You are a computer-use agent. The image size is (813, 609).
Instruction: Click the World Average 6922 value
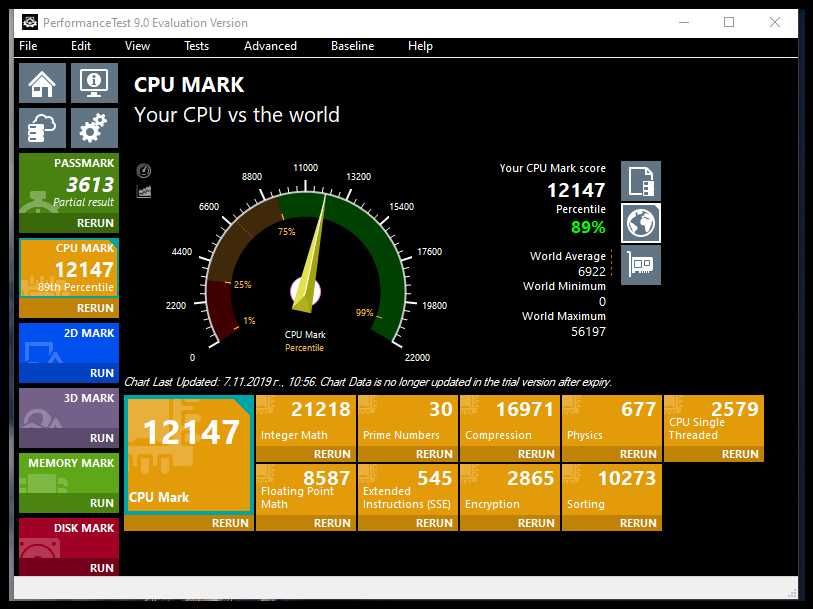[x=592, y=272]
